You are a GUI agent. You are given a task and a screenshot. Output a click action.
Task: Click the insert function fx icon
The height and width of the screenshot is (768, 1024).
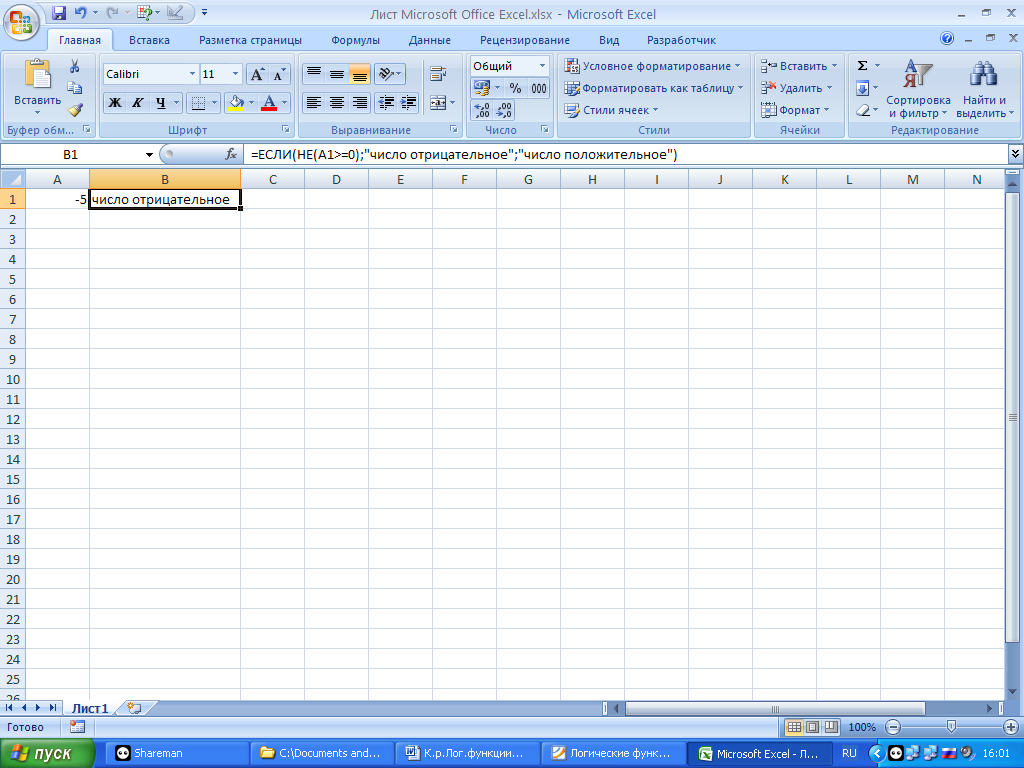pyautogui.click(x=231, y=155)
